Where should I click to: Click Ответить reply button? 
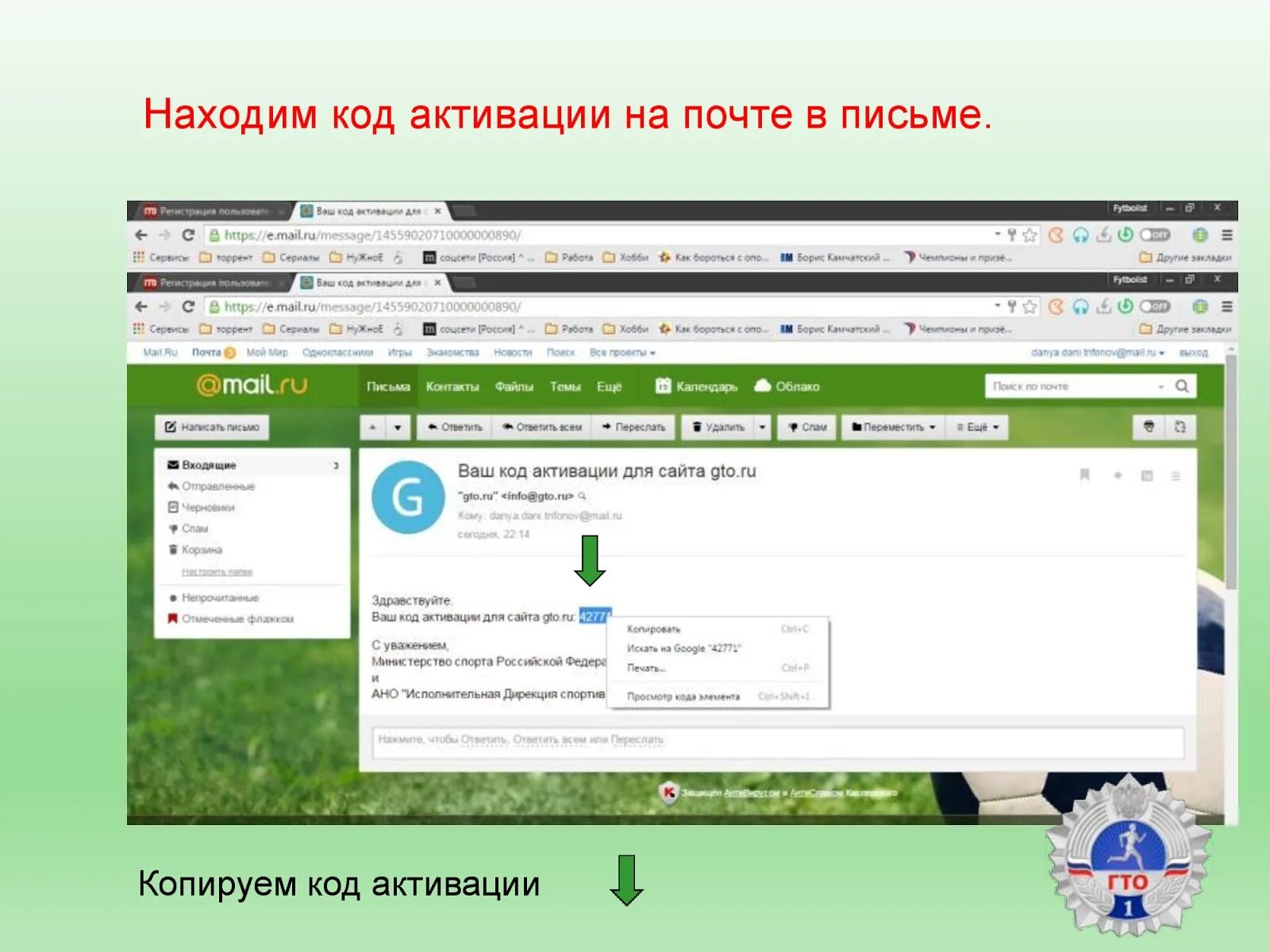(455, 428)
